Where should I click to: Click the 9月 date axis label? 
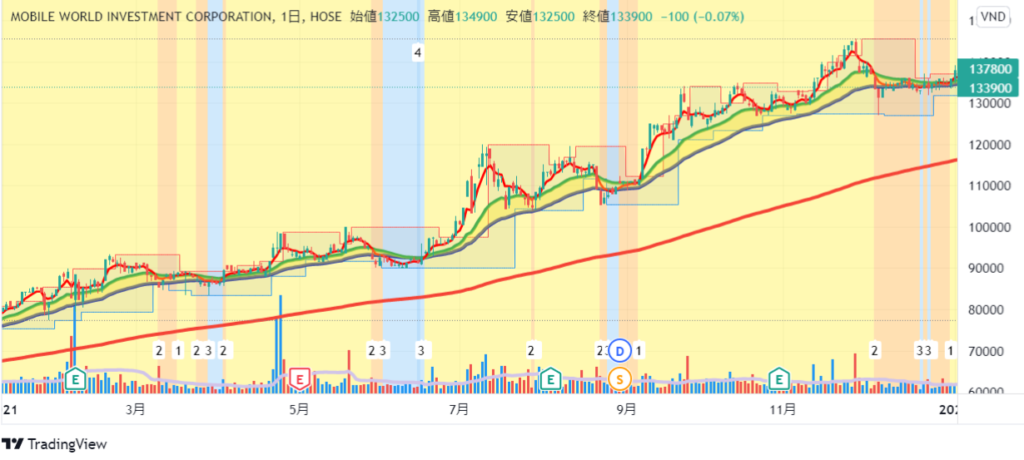[x=626, y=410]
